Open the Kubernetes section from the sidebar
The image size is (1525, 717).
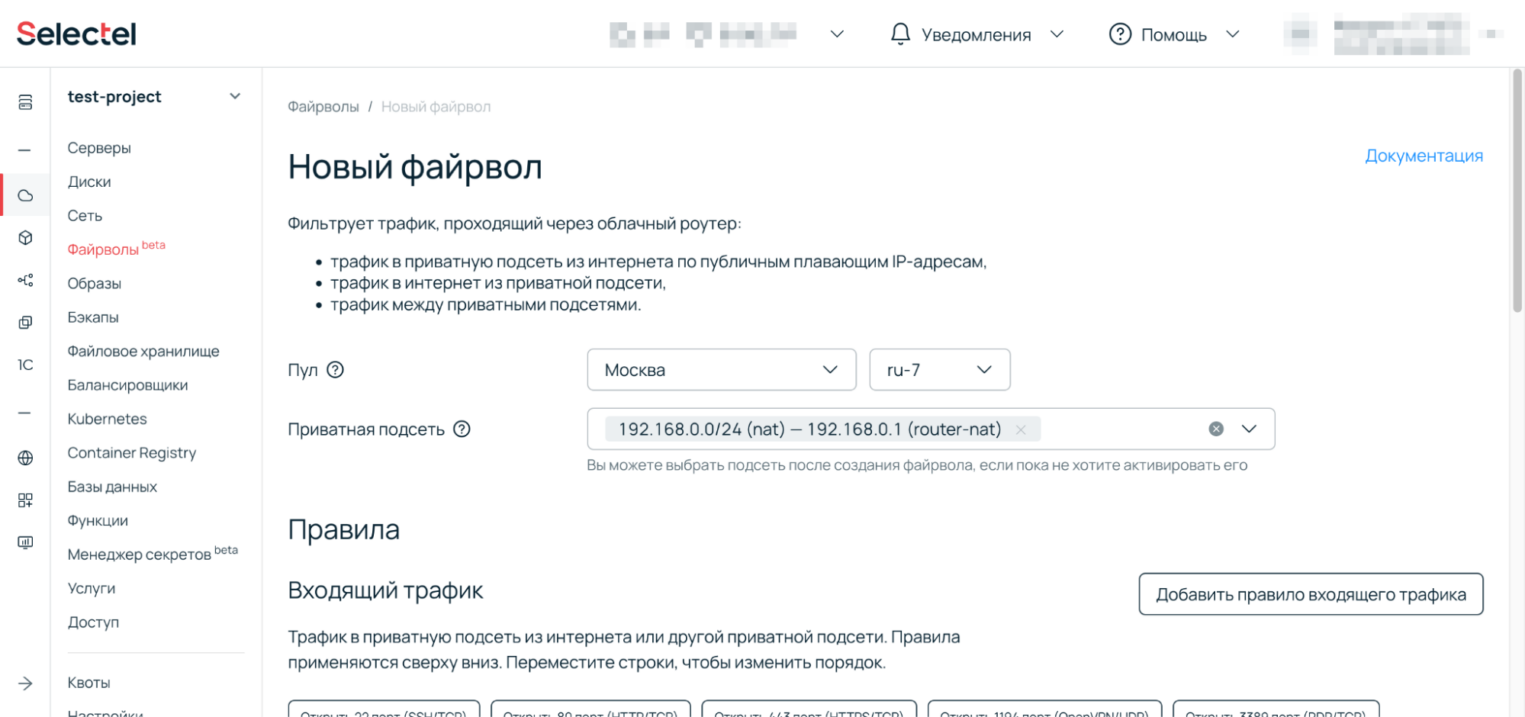pos(106,418)
